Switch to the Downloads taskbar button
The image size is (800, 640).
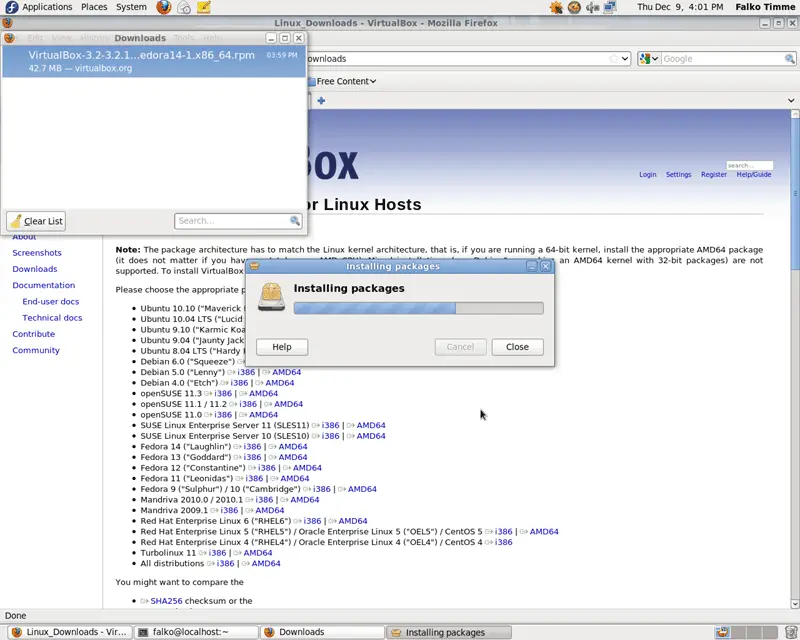[x=322, y=632]
